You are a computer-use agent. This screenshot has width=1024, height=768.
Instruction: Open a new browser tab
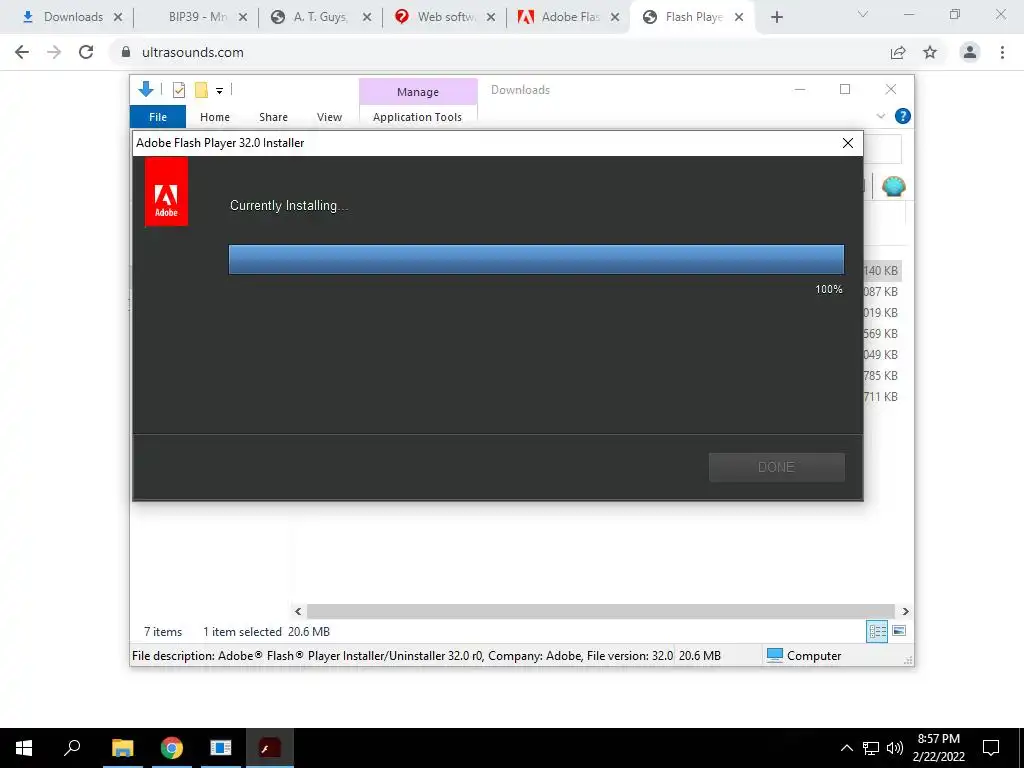click(x=776, y=18)
